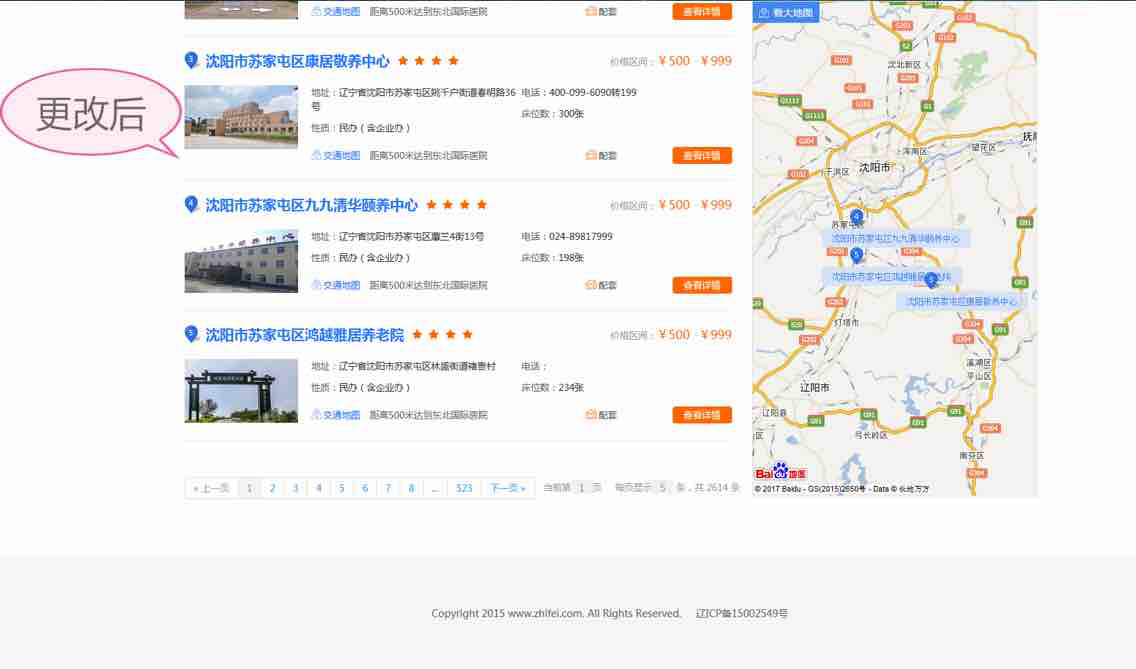Click the 鸿越雅居养老院 gate thumbnail
The image size is (1136, 669).
(241, 391)
